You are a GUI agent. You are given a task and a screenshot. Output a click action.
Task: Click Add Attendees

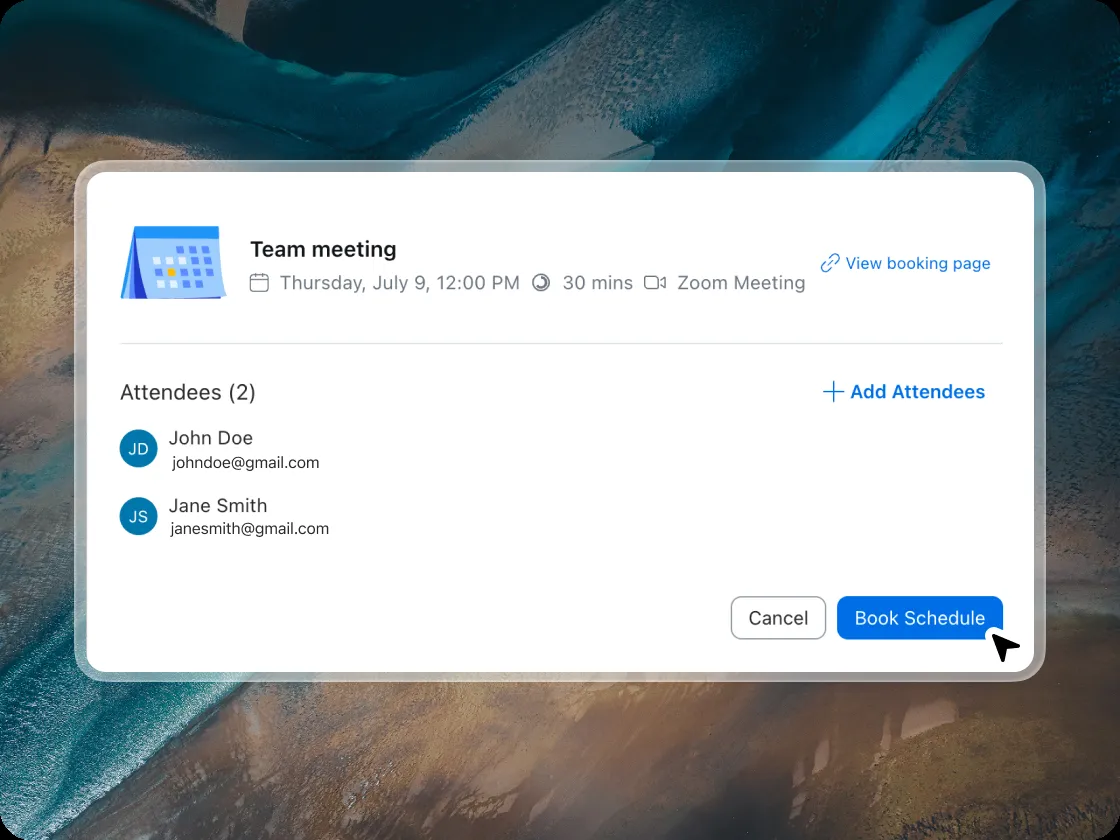pyautogui.click(x=904, y=391)
